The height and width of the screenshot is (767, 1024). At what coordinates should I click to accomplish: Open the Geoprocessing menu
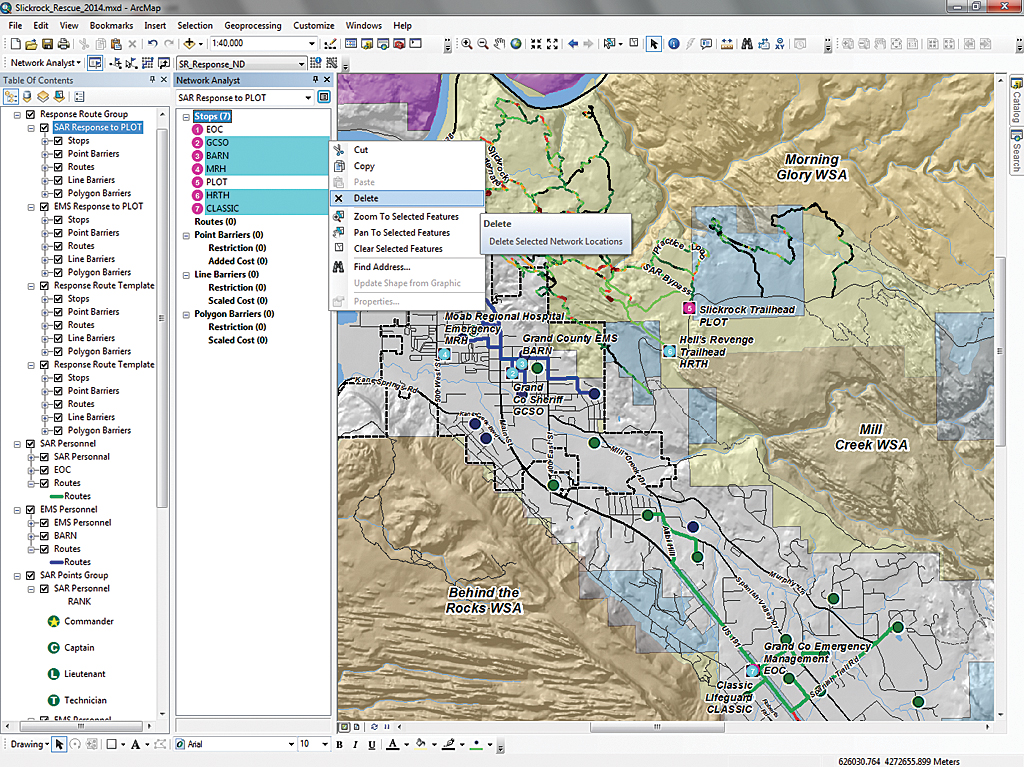click(252, 25)
